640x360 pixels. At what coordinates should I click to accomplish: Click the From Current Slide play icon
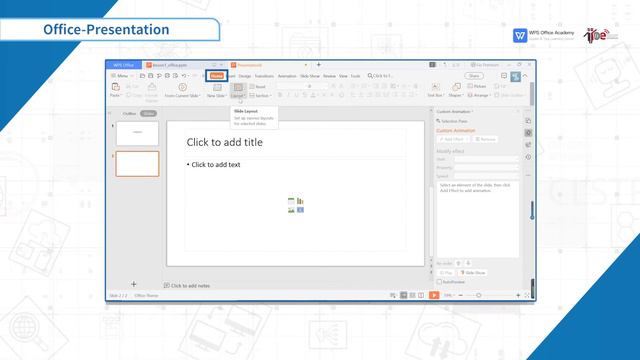click(182, 87)
